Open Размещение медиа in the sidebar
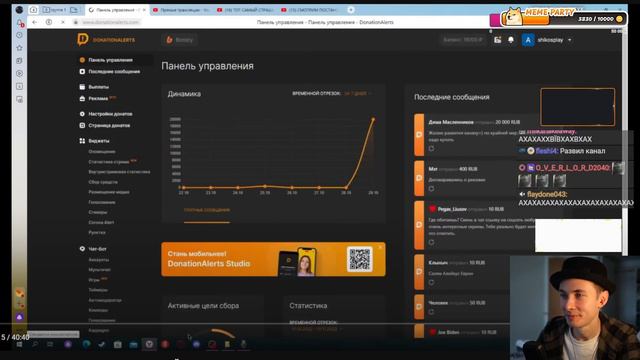The width and height of the screenshot is (640, 360). pos(109,192)
